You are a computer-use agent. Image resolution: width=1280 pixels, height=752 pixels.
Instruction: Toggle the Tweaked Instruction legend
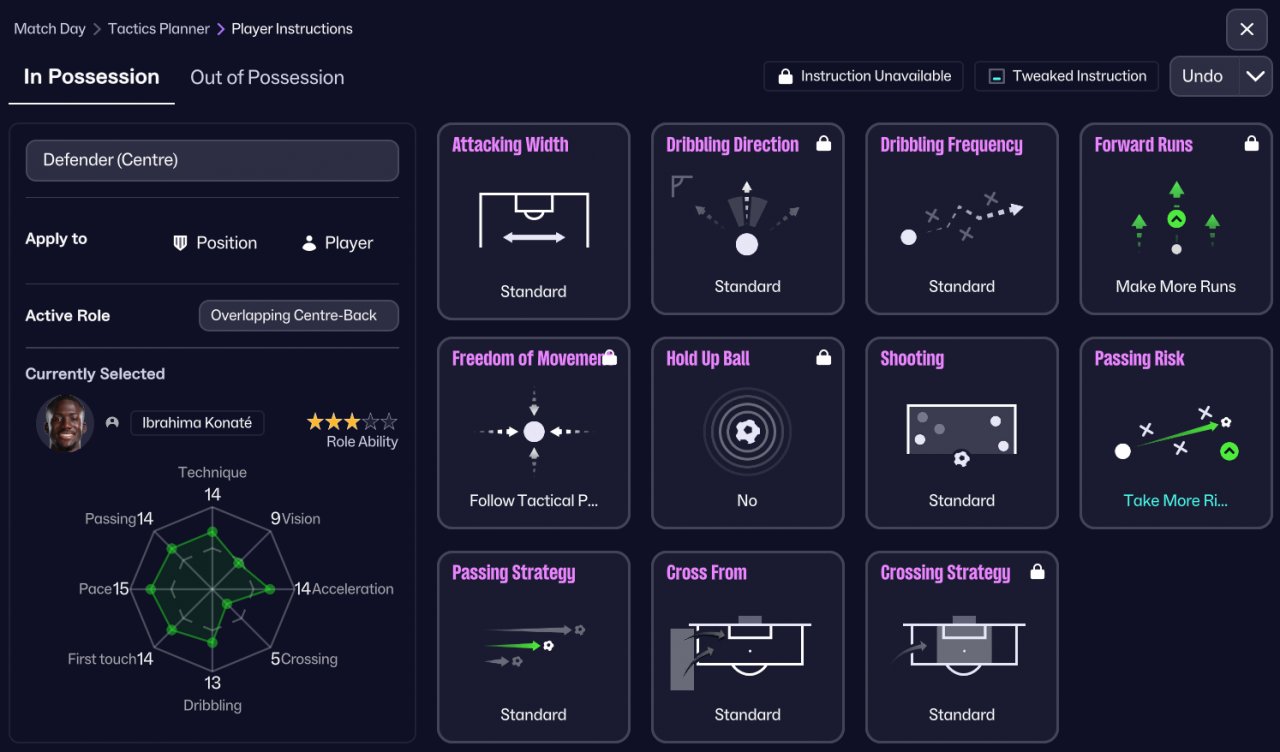tap(1066, 76)
